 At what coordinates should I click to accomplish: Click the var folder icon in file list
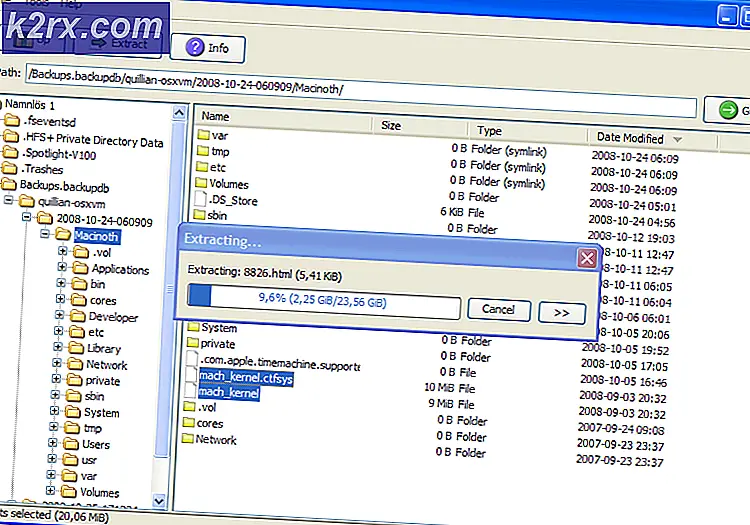203,134
